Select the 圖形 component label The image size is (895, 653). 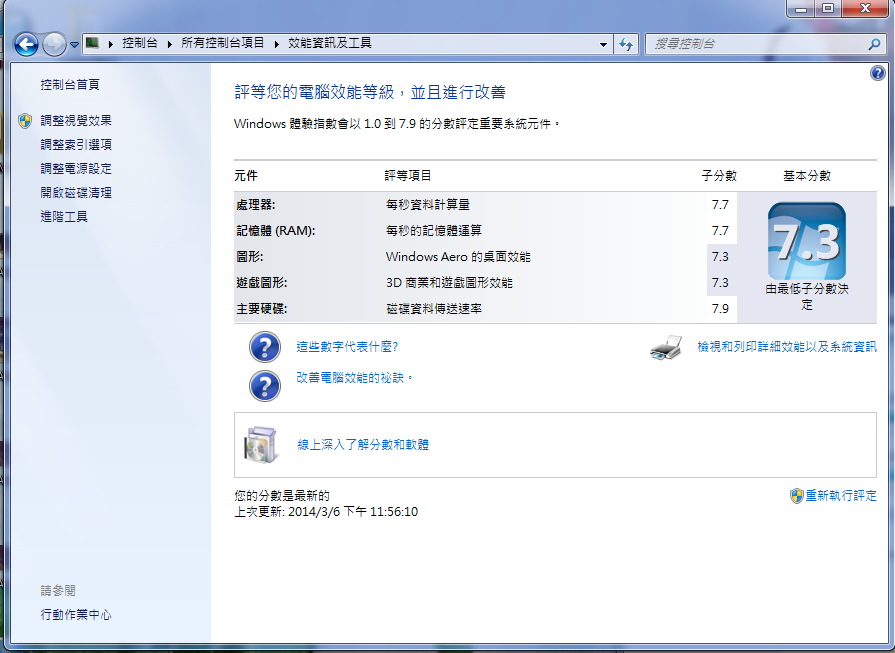249,257
